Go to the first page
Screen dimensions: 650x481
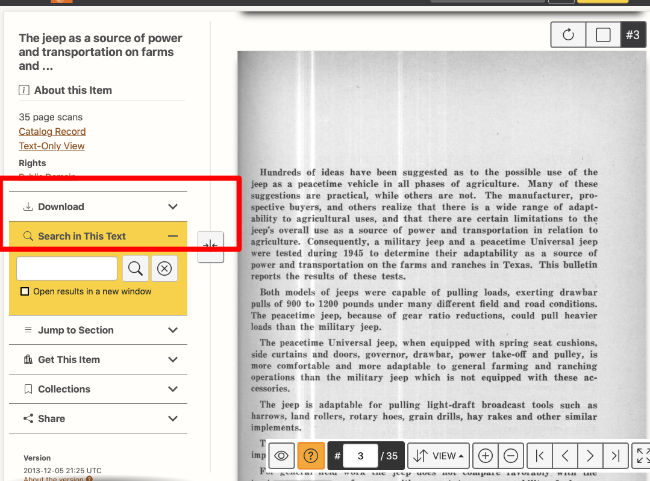[540, 455]
